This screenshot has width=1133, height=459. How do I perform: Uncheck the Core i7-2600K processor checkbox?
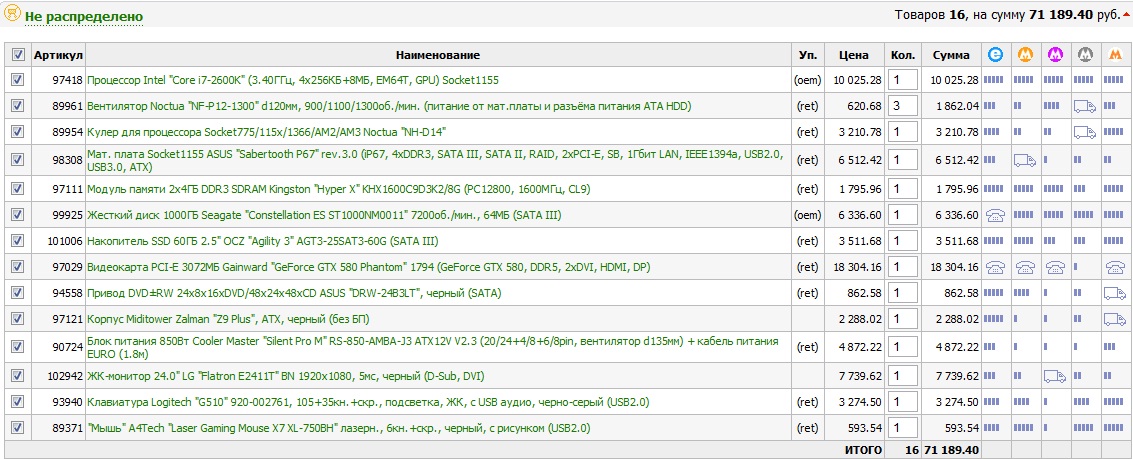pyautogui.click(x=17, y=80)
